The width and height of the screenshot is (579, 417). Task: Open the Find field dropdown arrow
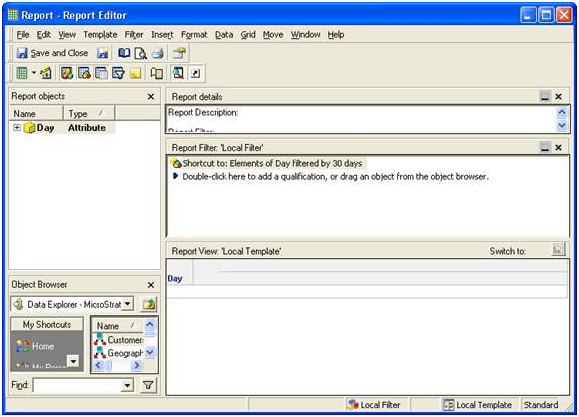[x=127, y=386]
